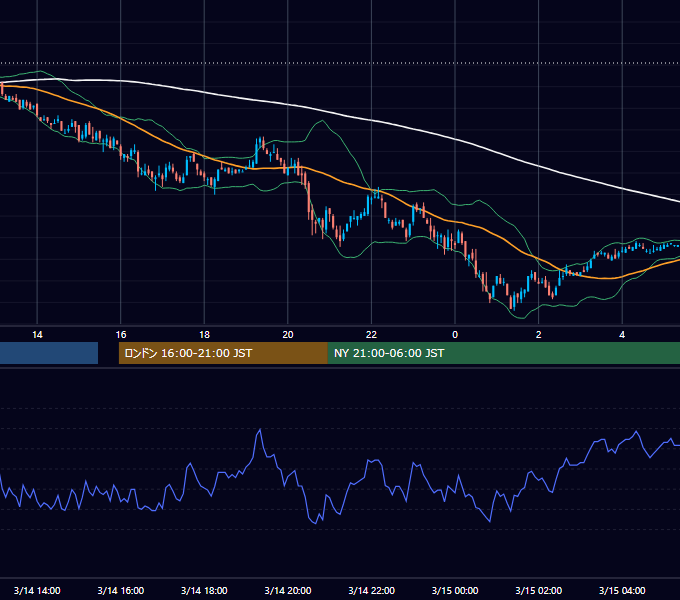
Task: Click the 2 hour label on price chart axis
Action: (539, 335)
